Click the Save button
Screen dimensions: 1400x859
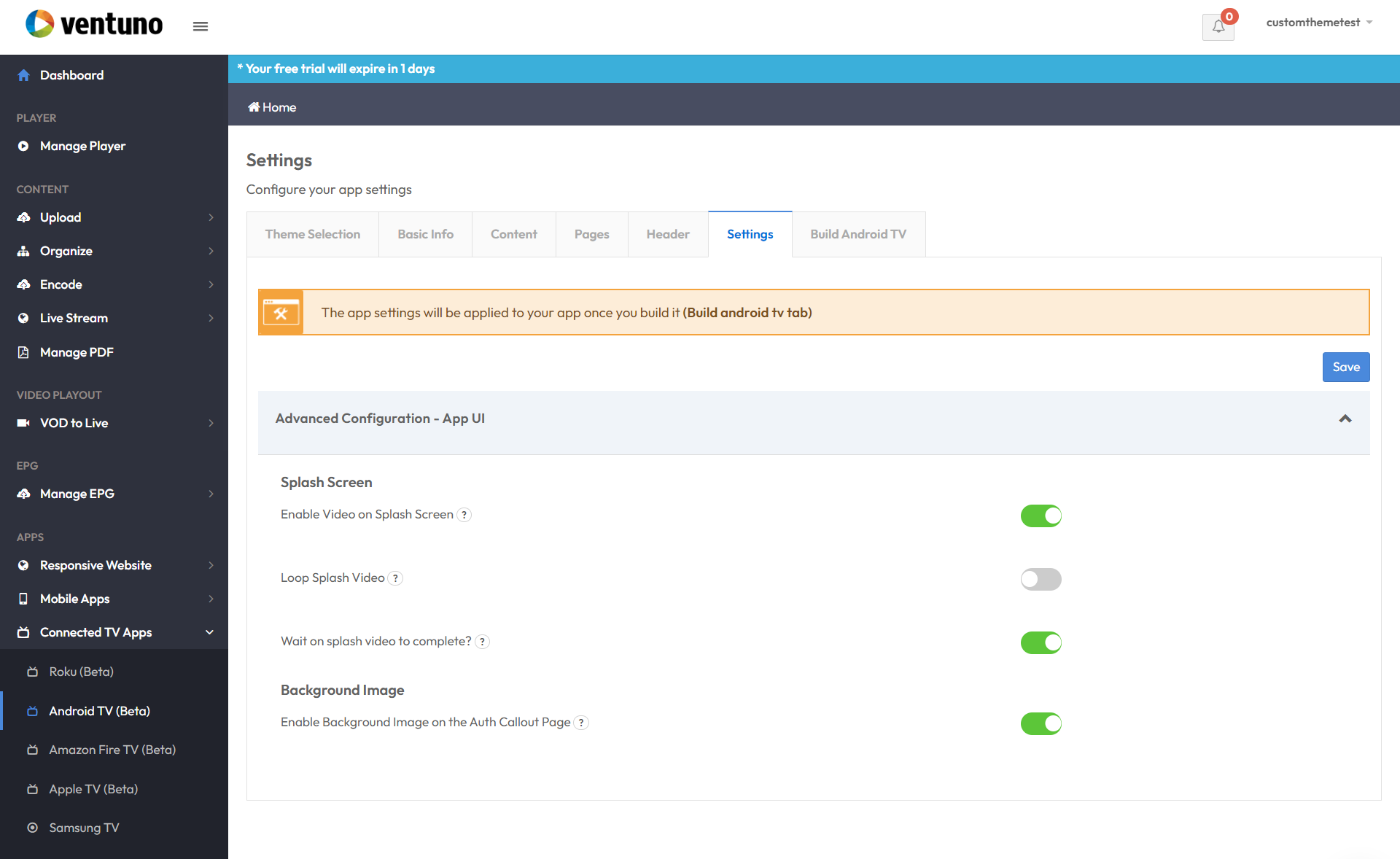[1346, 367]
